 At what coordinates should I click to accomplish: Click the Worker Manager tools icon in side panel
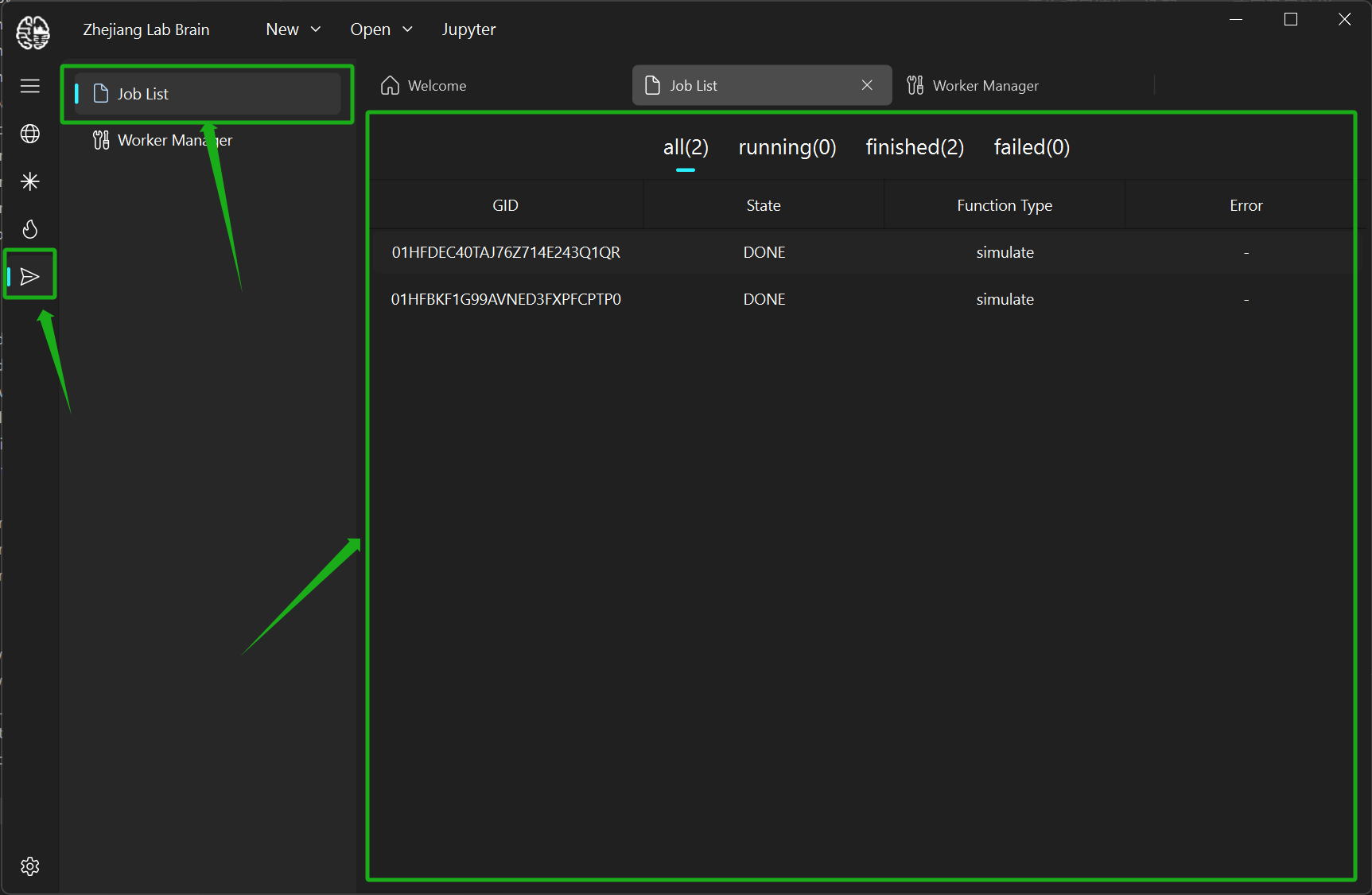tap(101, 140)
